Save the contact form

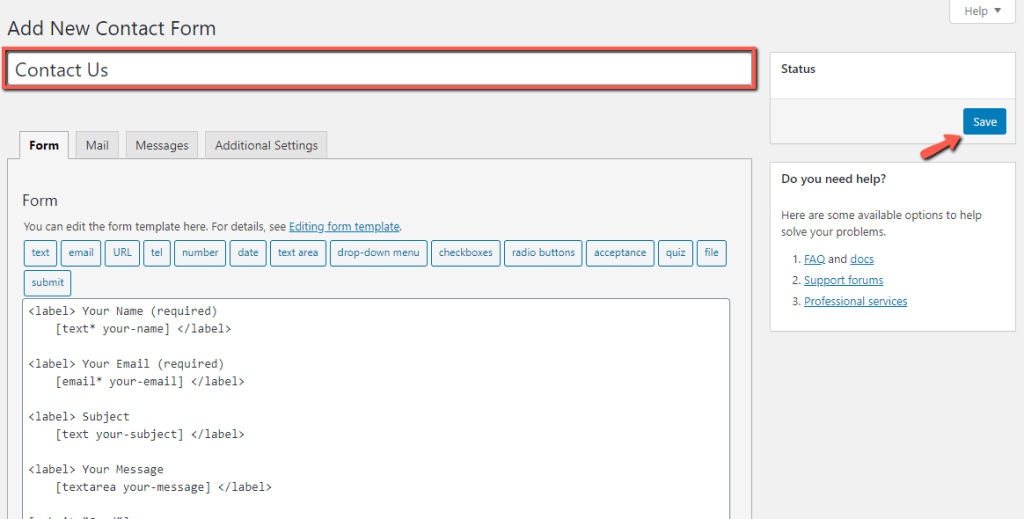point(984,121)
